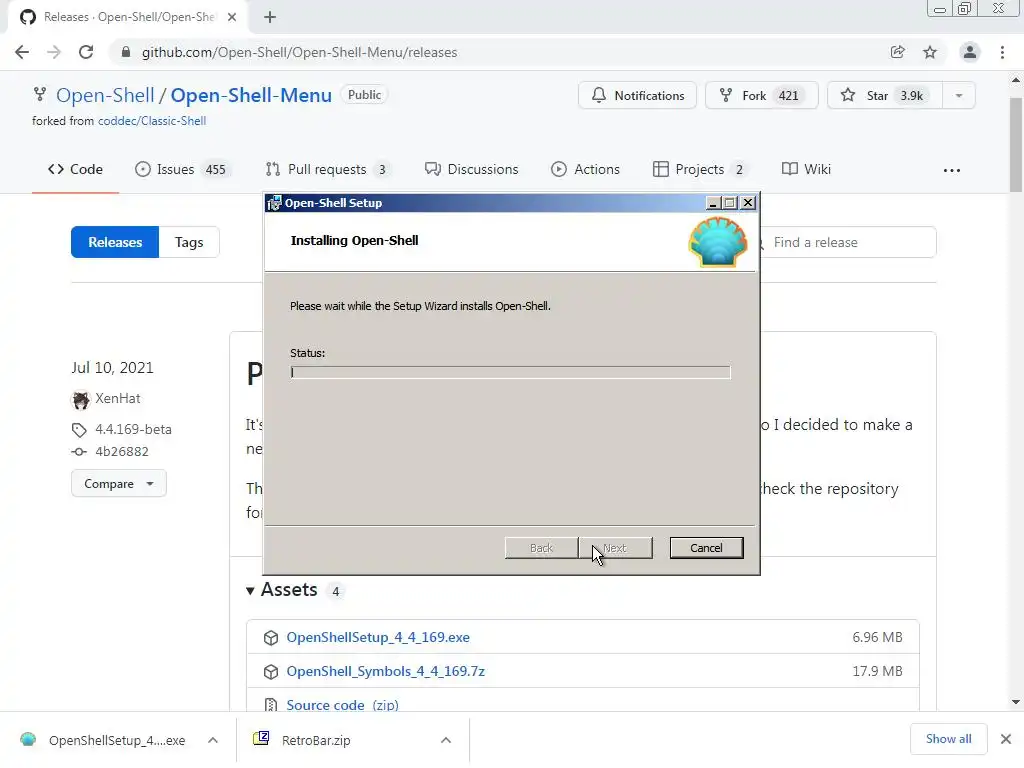The image size is (1024, 768).
Task: Close the downloads bar
Action: (x=1006, y=739)
